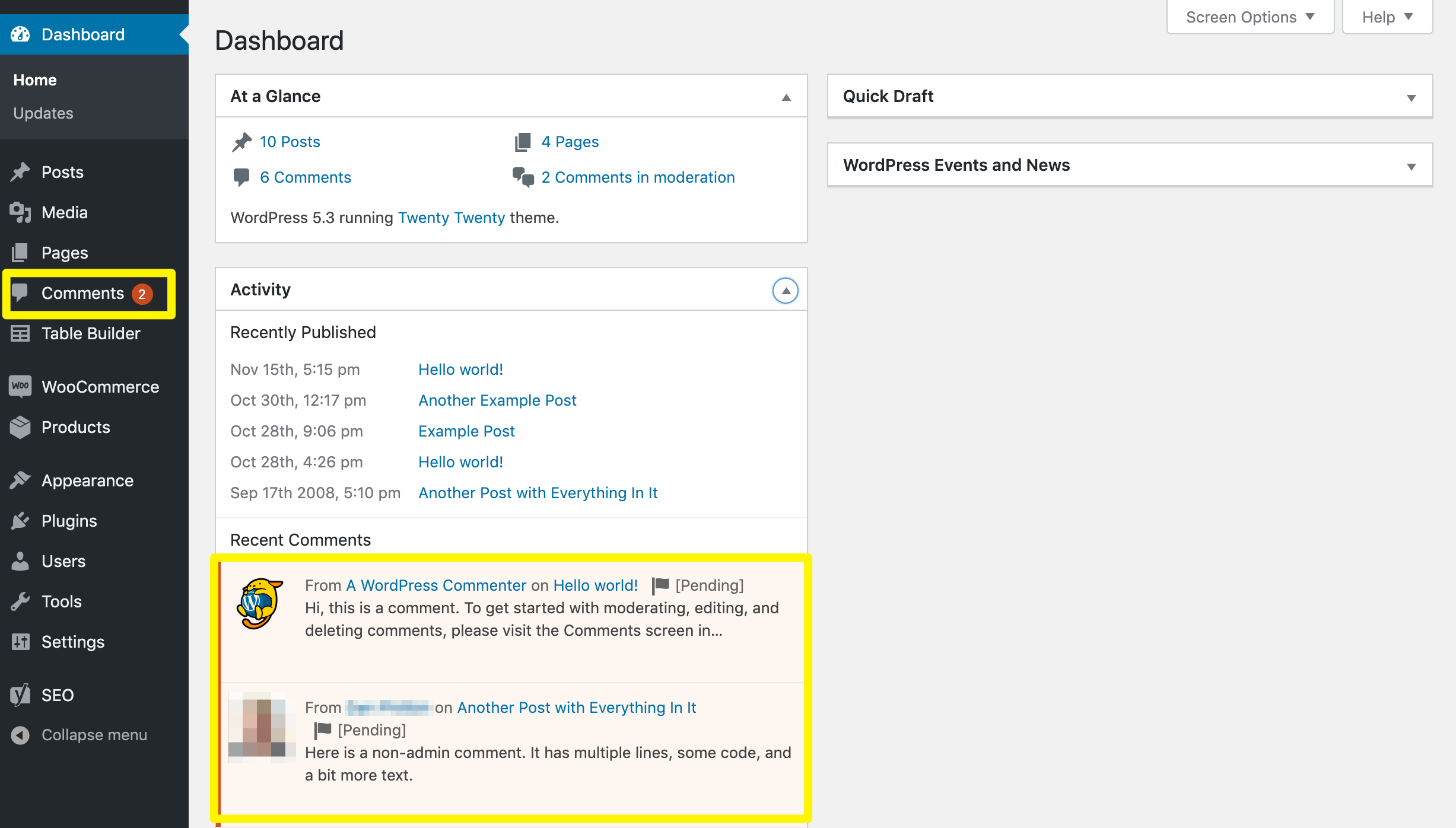The height and width of the screenshot is (828, 1456).
Task: Open the Appearance menu
Action: pyautogui.click(x=87, y=480)
